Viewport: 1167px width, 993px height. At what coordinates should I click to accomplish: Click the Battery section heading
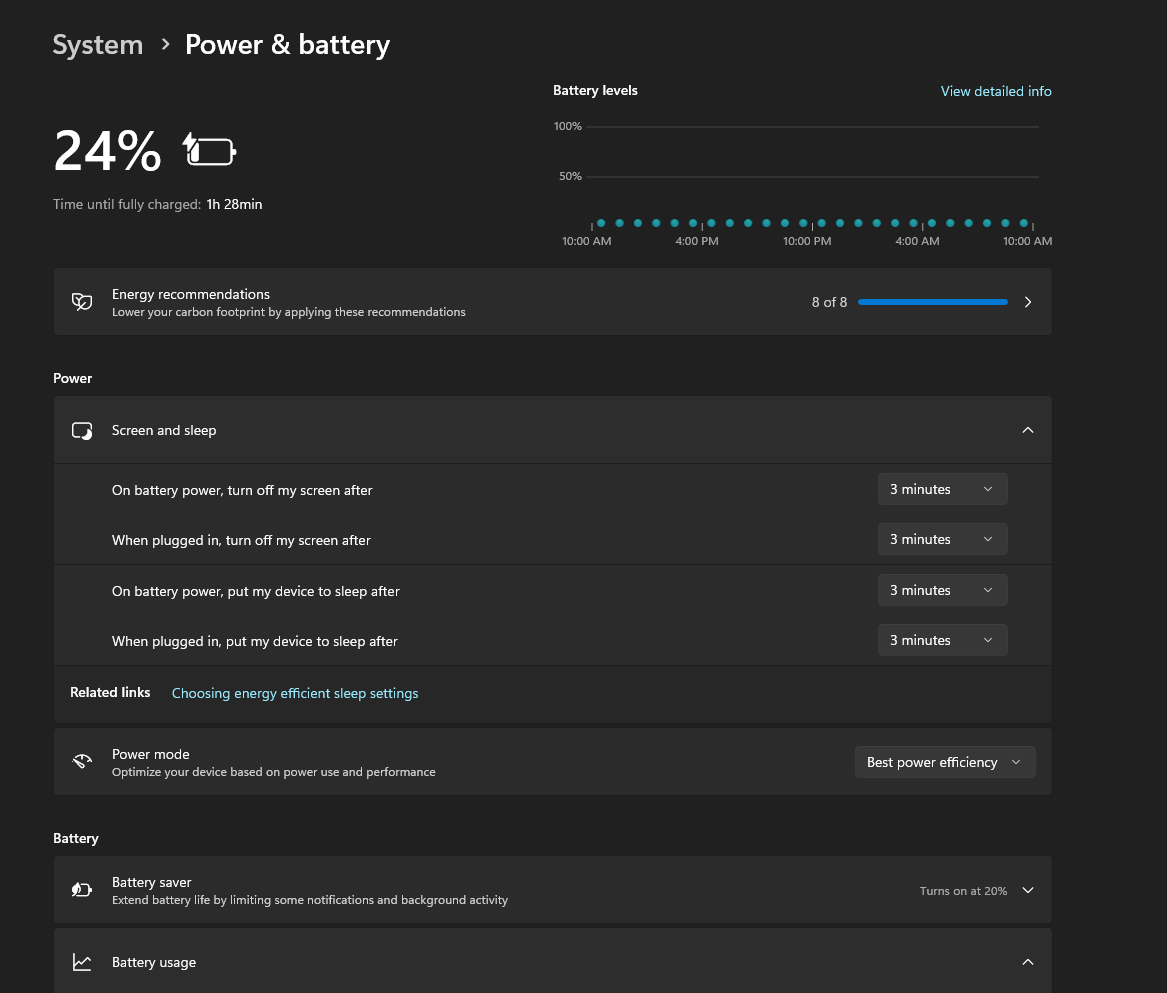[x=76, y=838]
